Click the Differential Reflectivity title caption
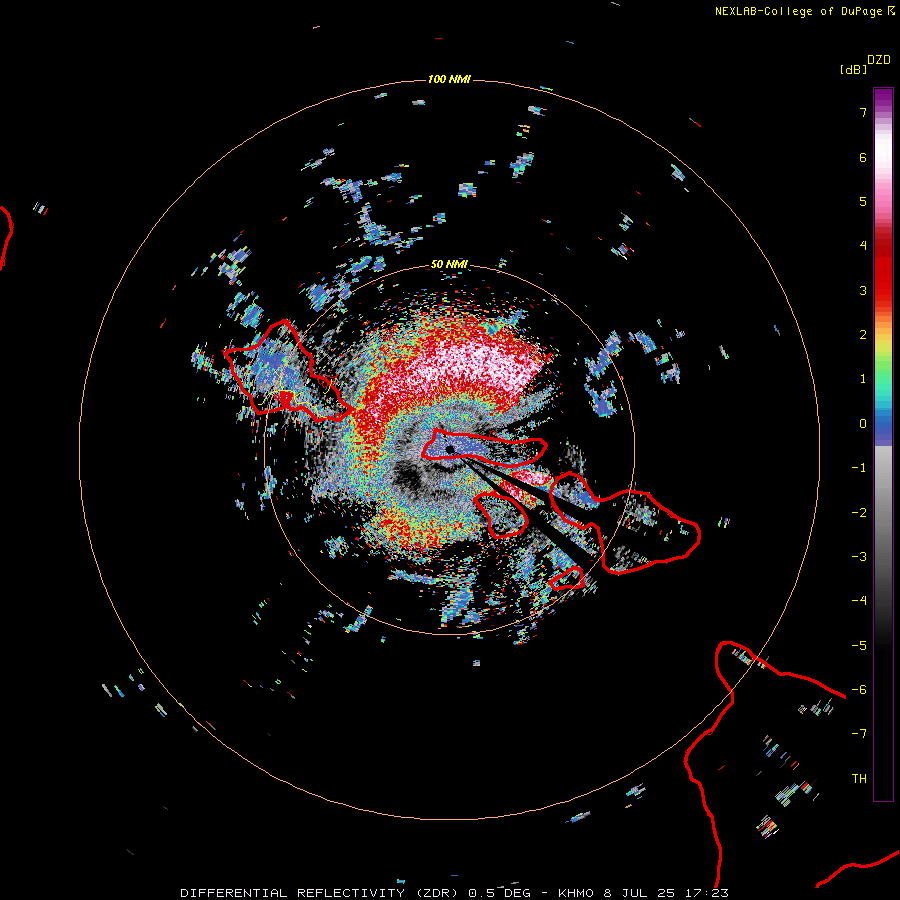Screen dimensions: 900x900 click(454, 893)
